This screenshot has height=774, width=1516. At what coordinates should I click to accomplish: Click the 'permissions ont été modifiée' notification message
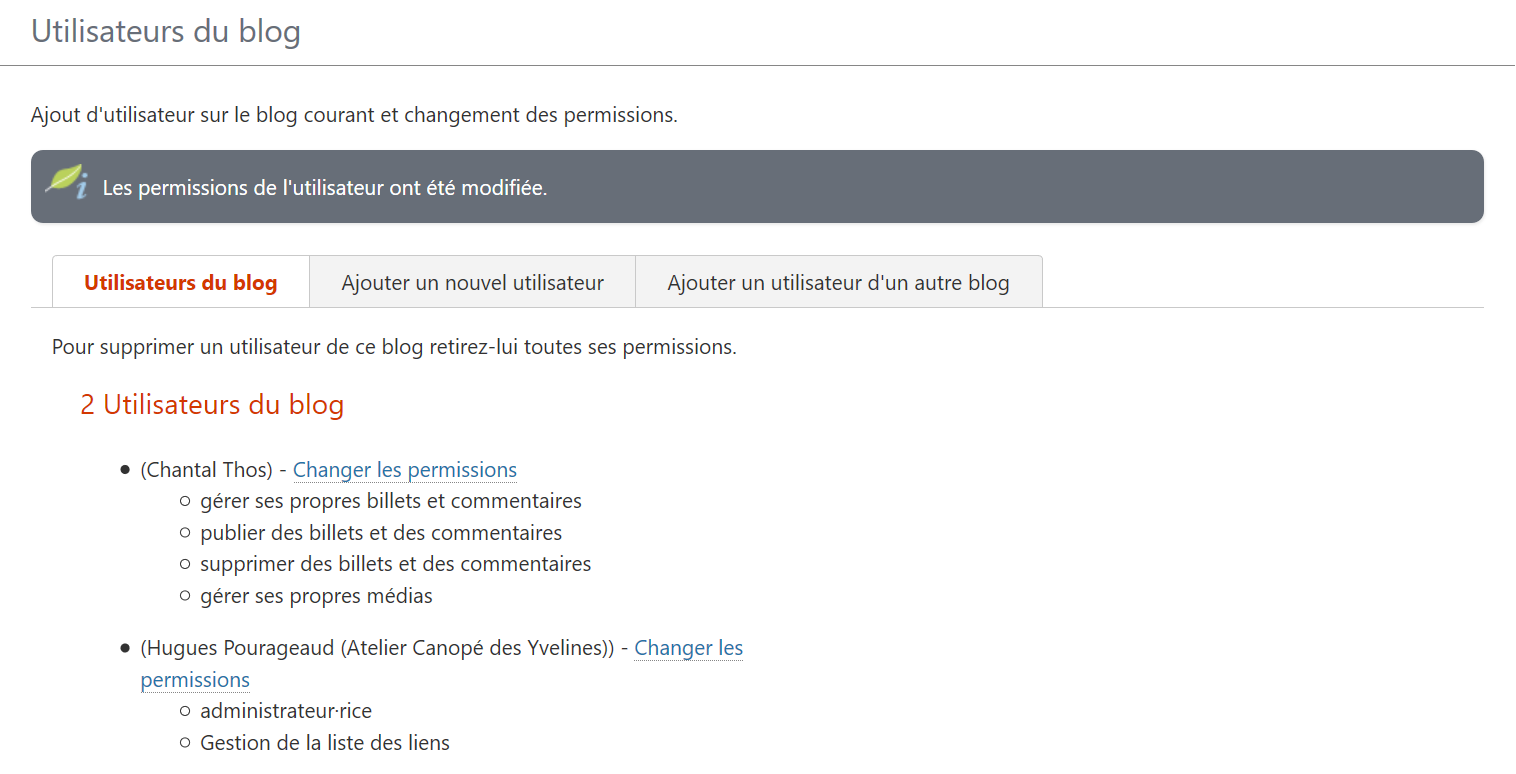point(325,188)
